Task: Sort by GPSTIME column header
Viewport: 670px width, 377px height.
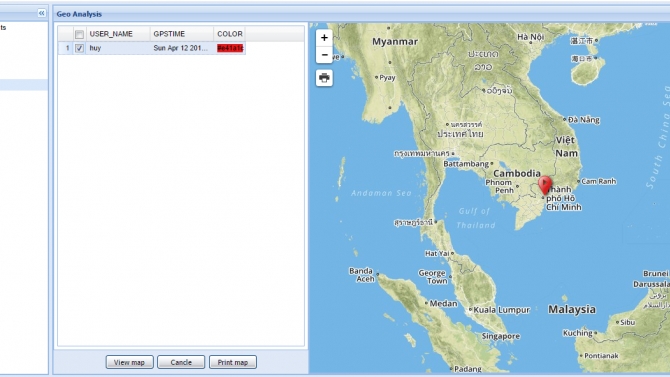Action: click(182, 34)
